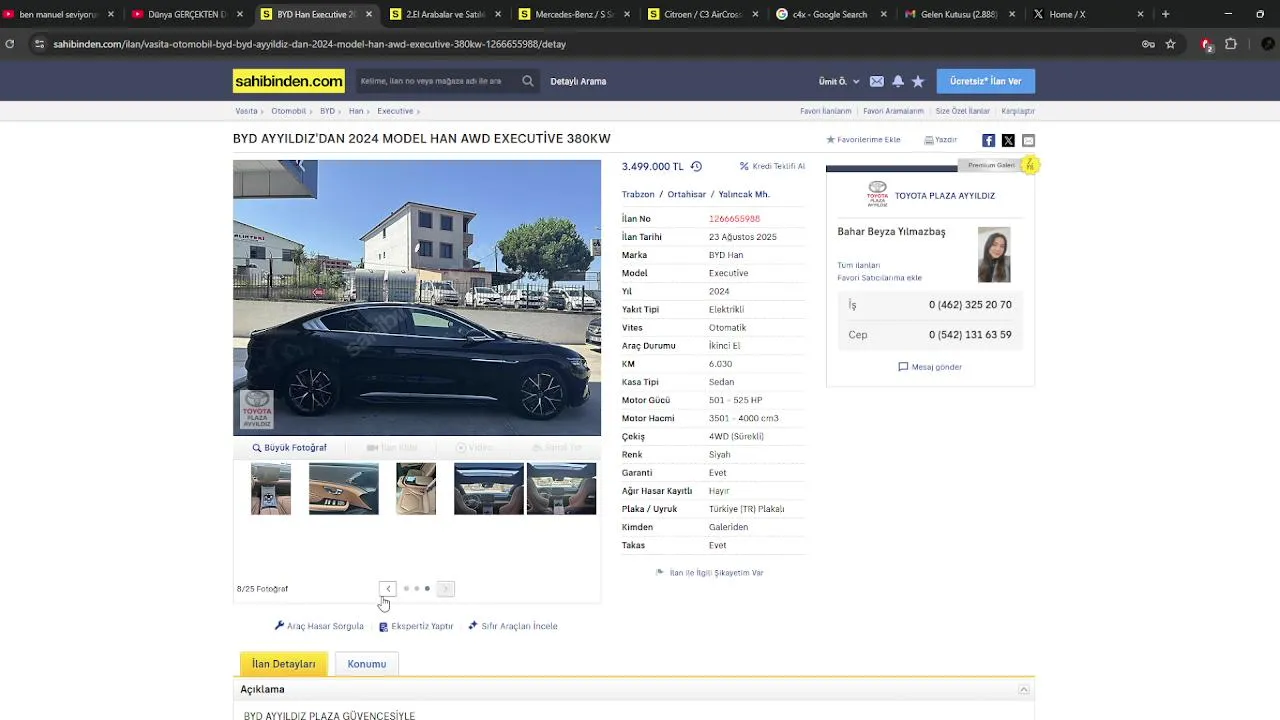Share listing on X
Viewport: 1280px width, 720px height.
[x=1008, y=140]
